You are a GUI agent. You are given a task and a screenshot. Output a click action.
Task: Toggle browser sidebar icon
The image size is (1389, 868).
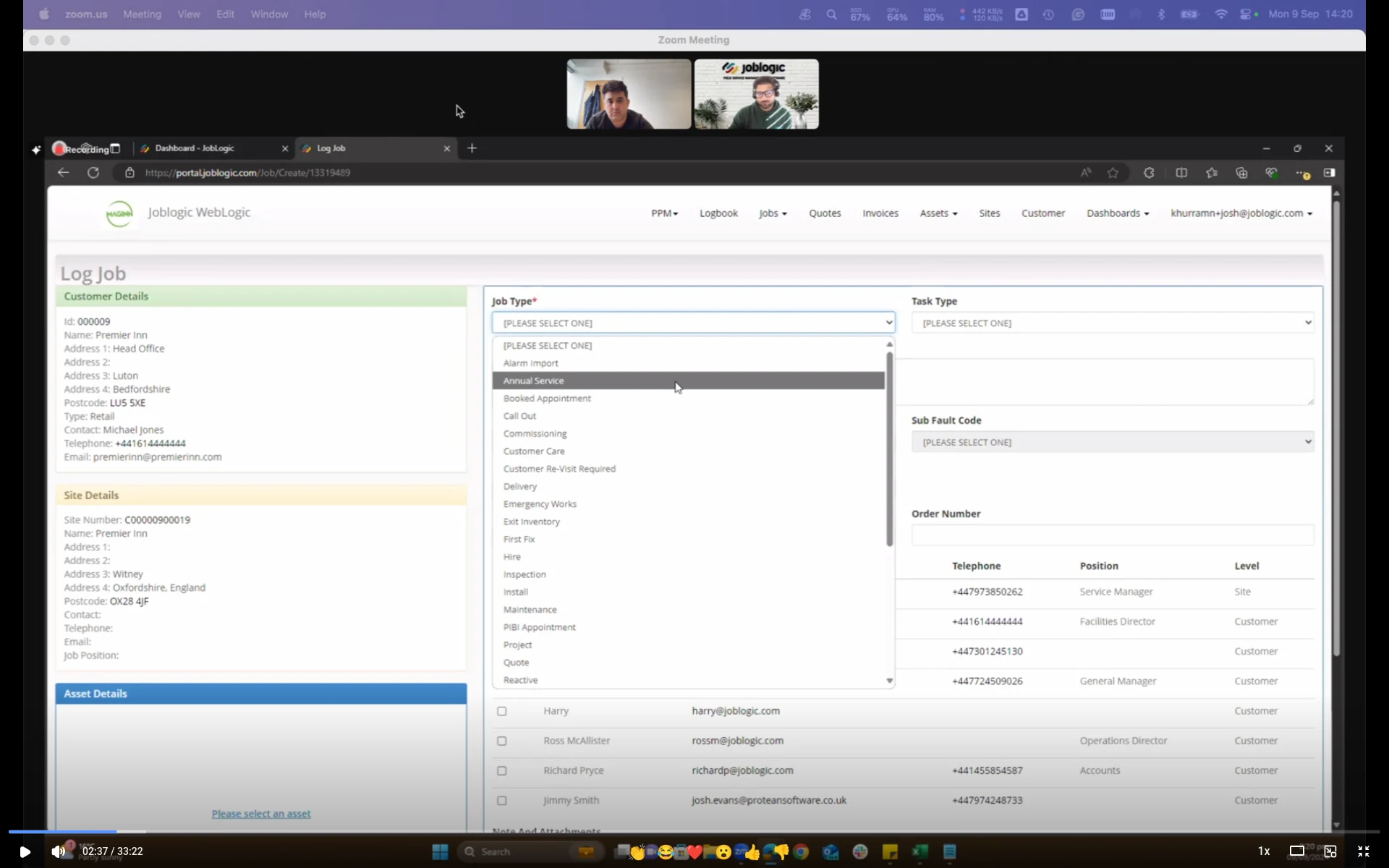click(x=1330, y=173)
